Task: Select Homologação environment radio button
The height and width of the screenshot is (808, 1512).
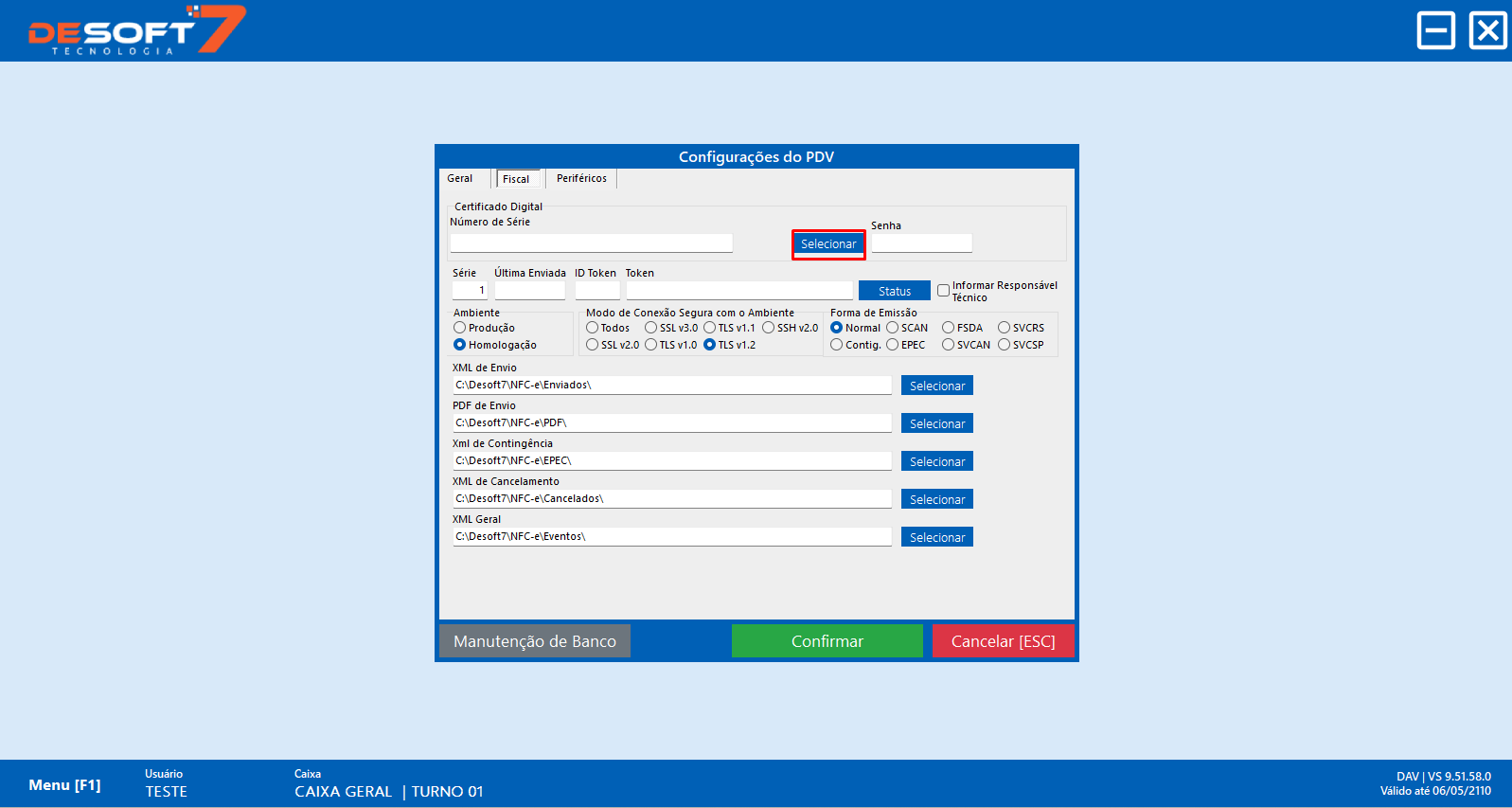Action: click(459, 345)
